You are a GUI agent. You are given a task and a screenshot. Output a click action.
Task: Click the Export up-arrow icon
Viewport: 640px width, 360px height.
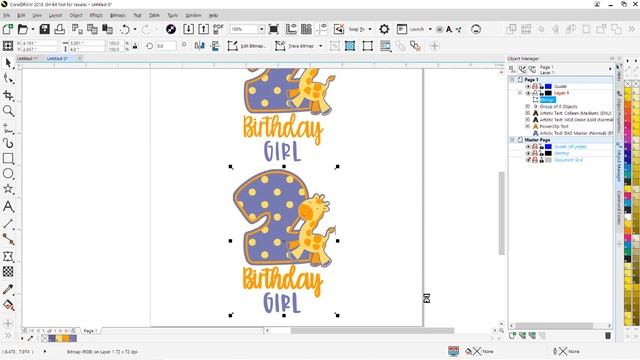[203, 29]
